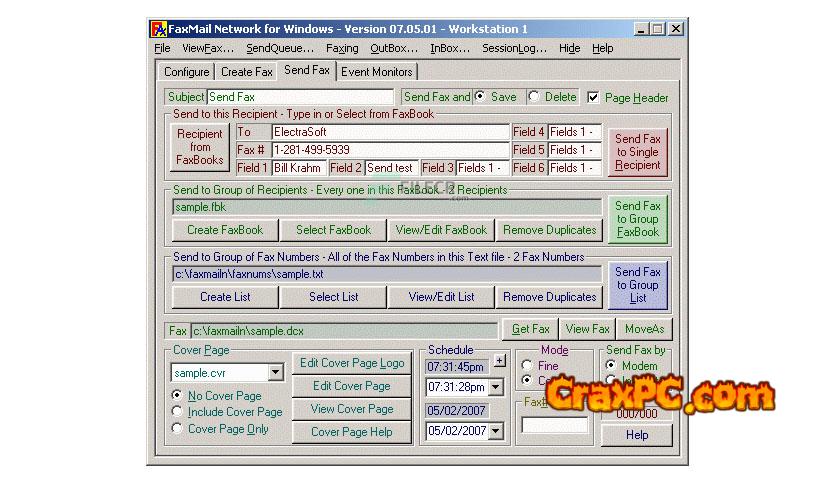Open the Help menu
Image resolution: width=836 pixels, height=484 pixels.
coord(602,49)
